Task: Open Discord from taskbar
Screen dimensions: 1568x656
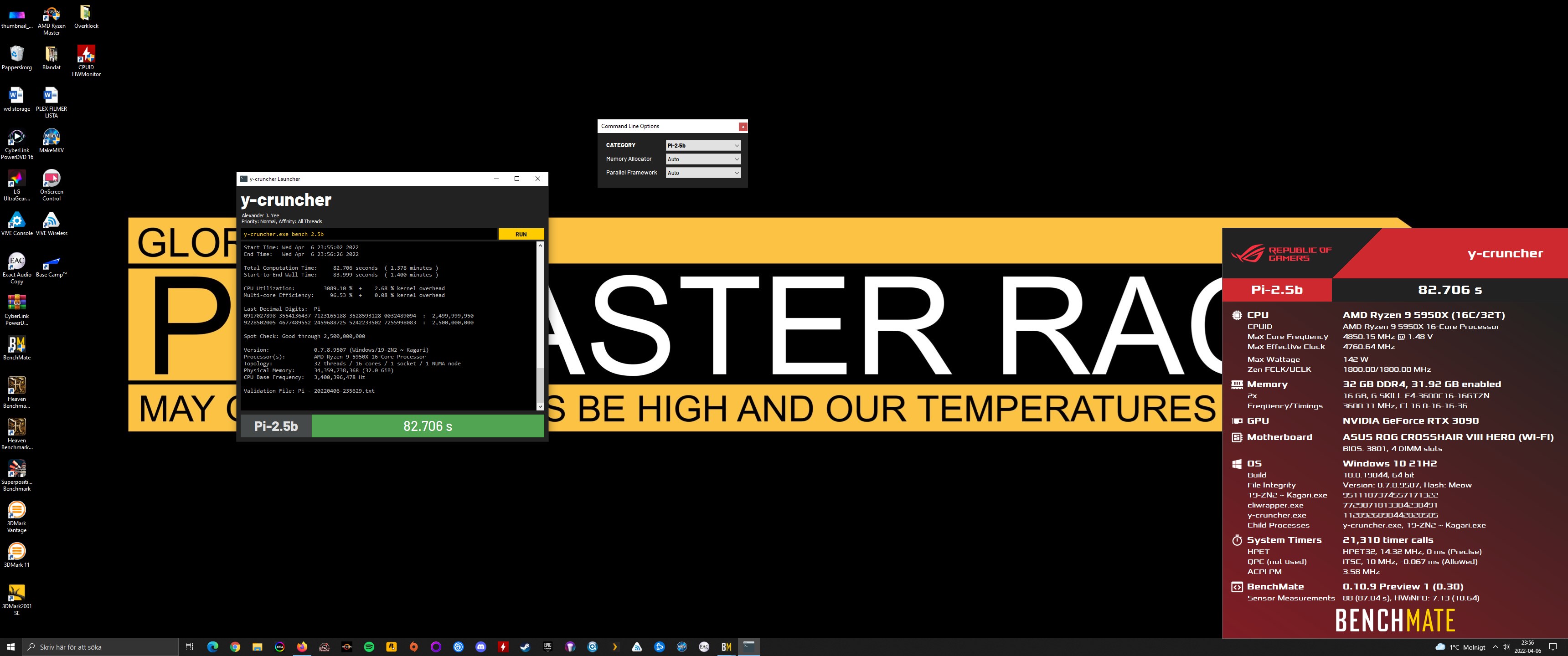Action: (481, 647)
